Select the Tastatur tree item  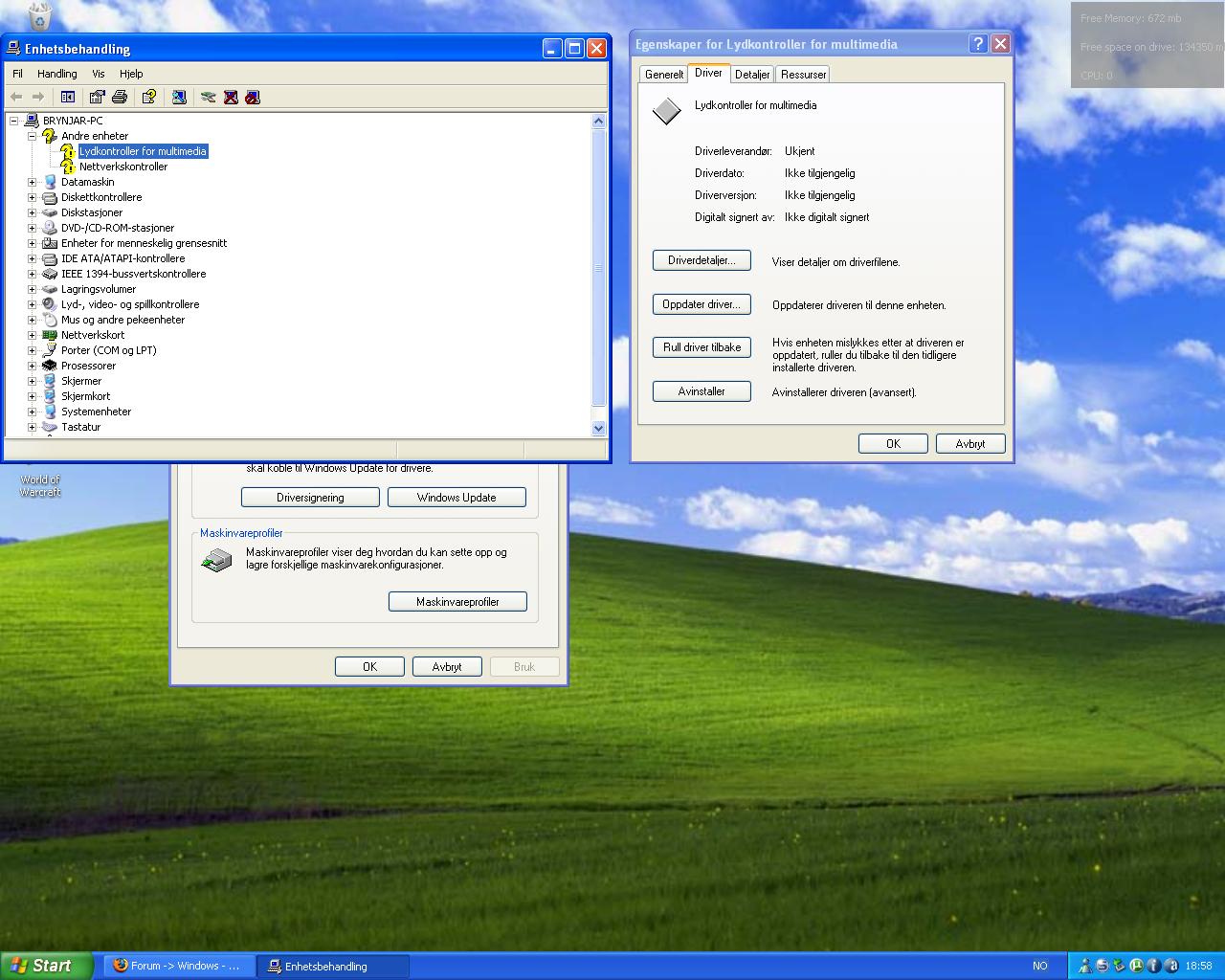click(x=80, y=427)
